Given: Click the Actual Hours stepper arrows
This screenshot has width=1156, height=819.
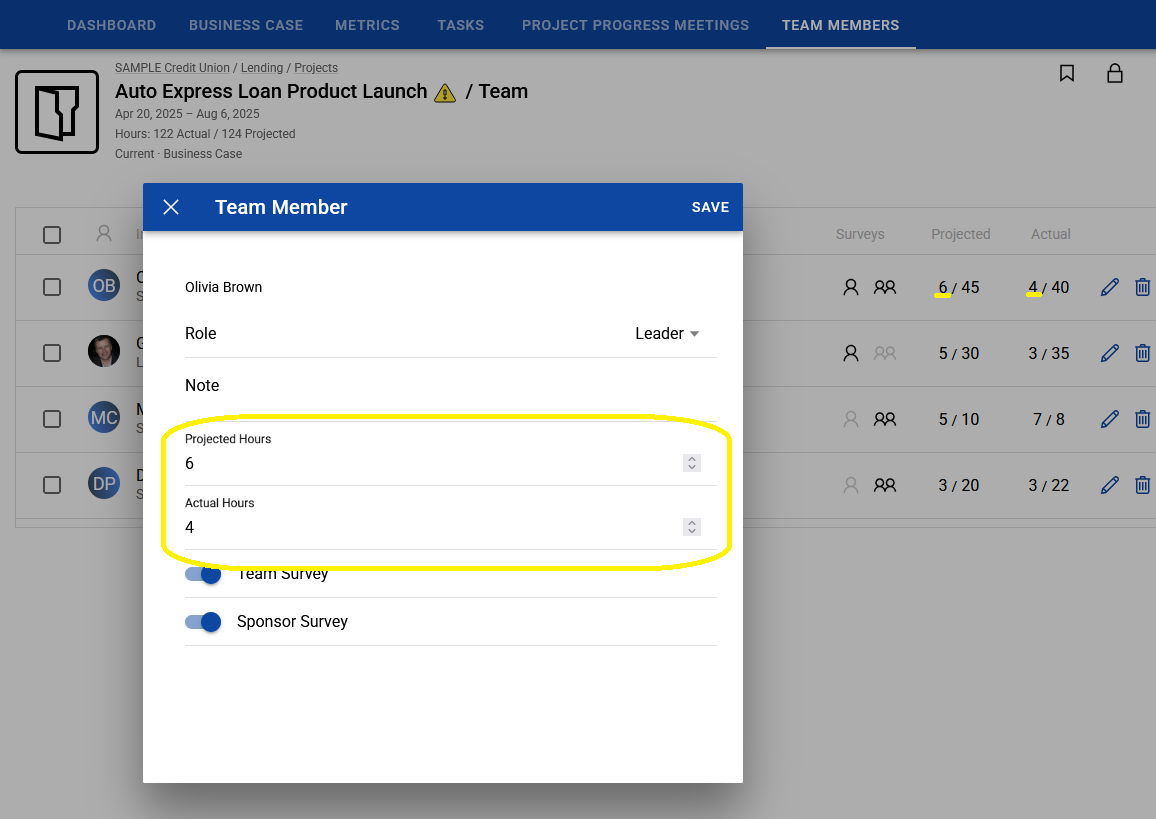Looking at the screenshot, I should pos(691,527).
